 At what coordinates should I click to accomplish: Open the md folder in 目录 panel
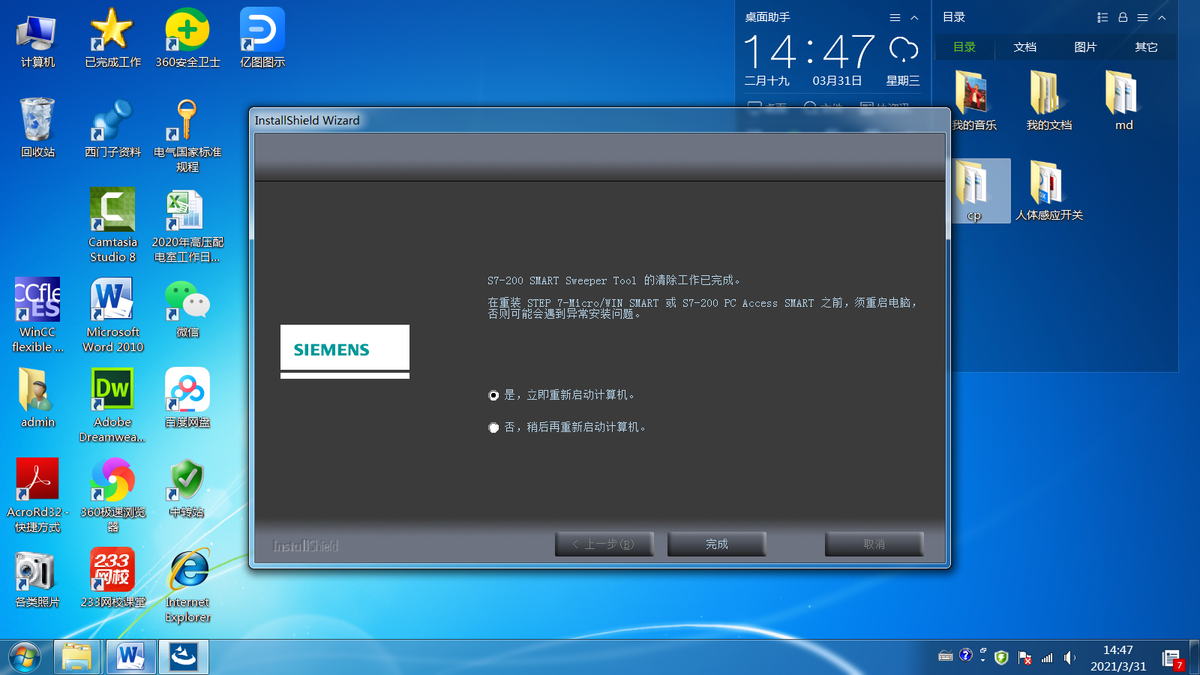1124,100
